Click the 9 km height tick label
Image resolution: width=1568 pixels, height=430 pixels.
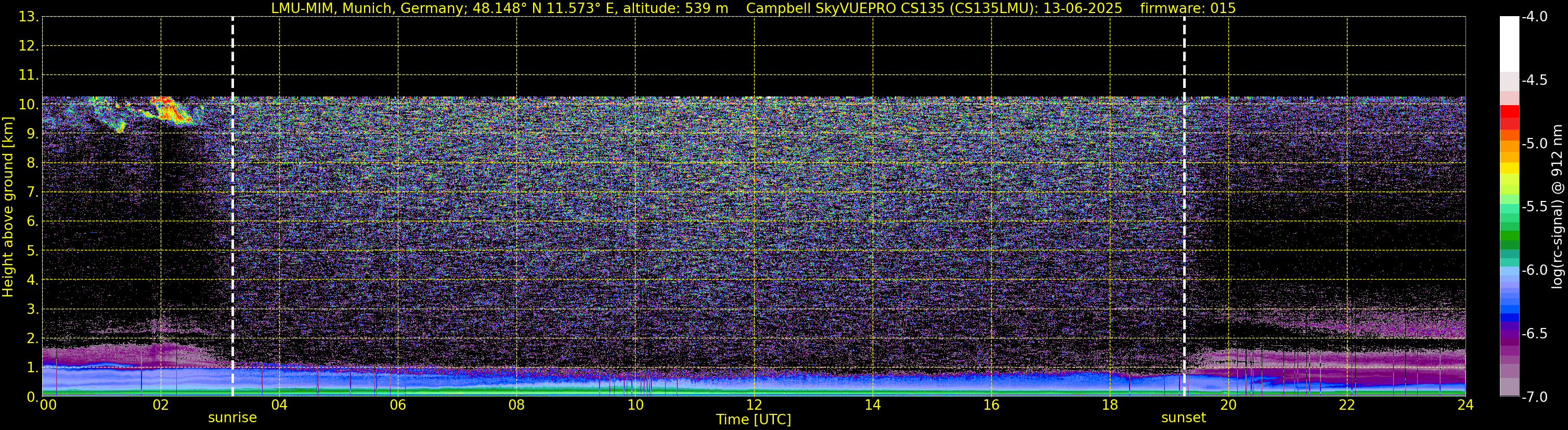[x=32, y=134]
